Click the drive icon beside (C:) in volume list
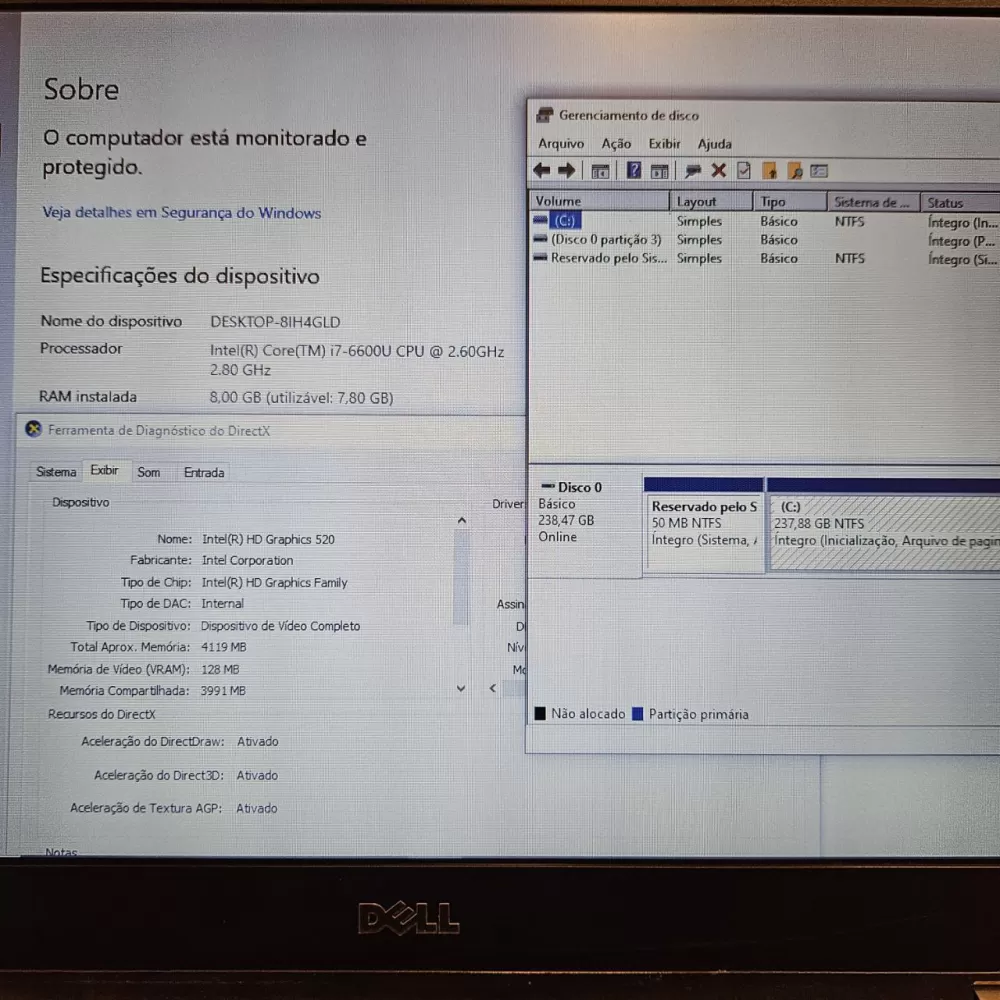Screen dimensions: 1000x1000 pyautogui.click(x=540, y=220)
